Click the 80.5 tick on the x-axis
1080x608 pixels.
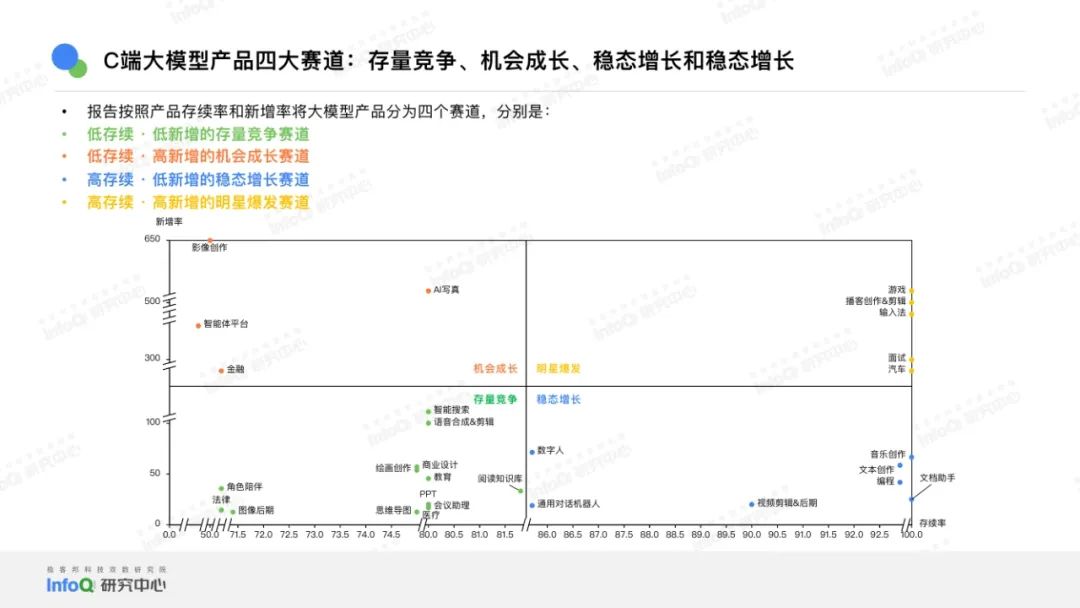[x=454, y=534]
